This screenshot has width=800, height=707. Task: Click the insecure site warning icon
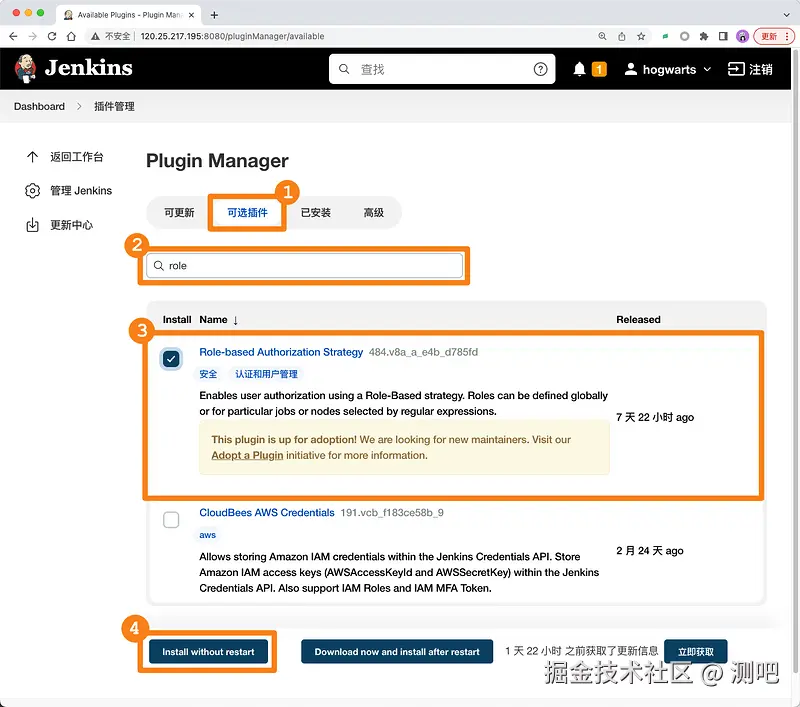point(95,36)
